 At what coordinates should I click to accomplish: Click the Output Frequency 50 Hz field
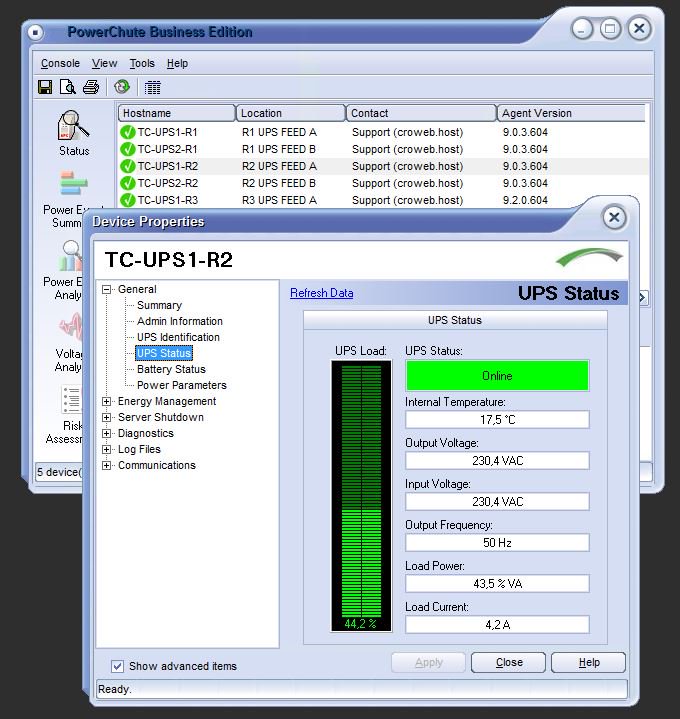click(x=497, y=542)
